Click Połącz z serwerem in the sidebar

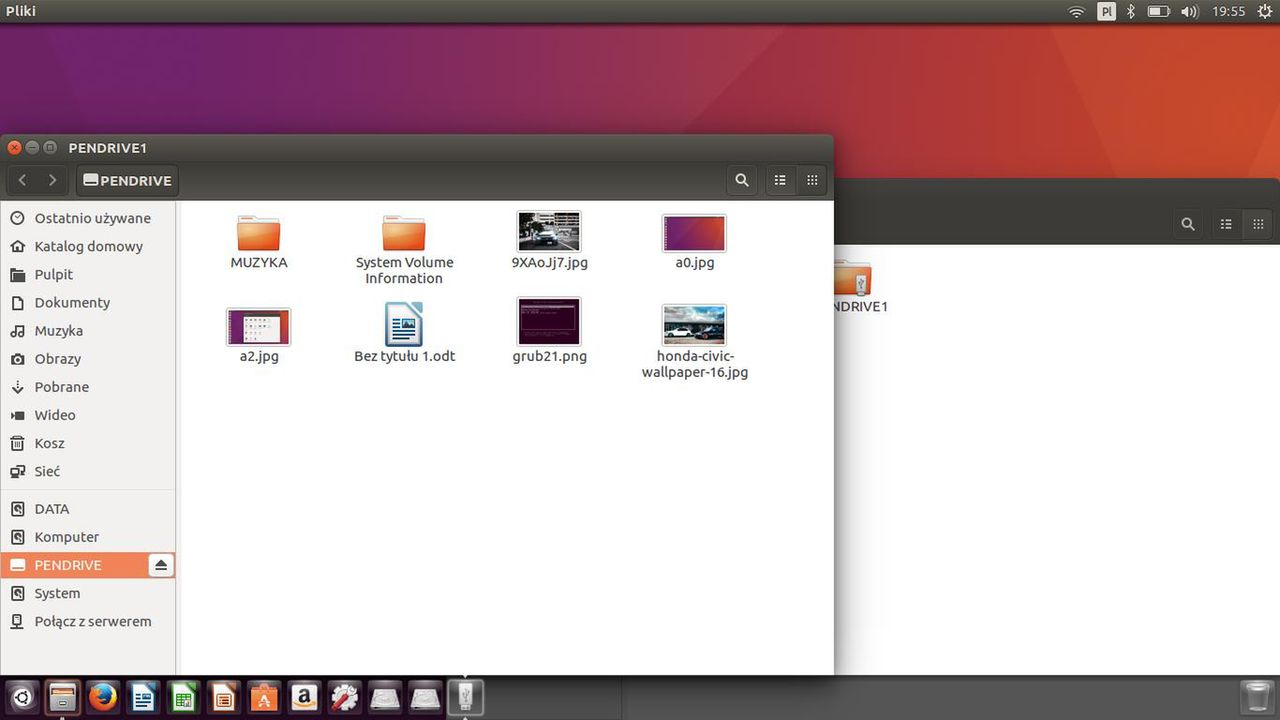coord(88,621)
